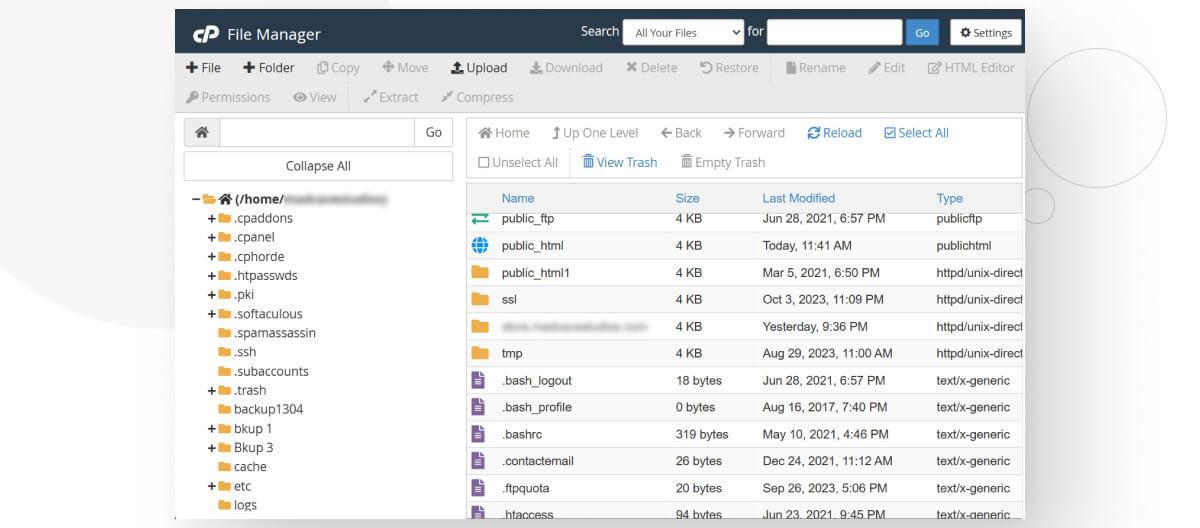Collapse the /home root tree node
The height and width of the screenshot is (528, 1200).
[x=196, y=199]
